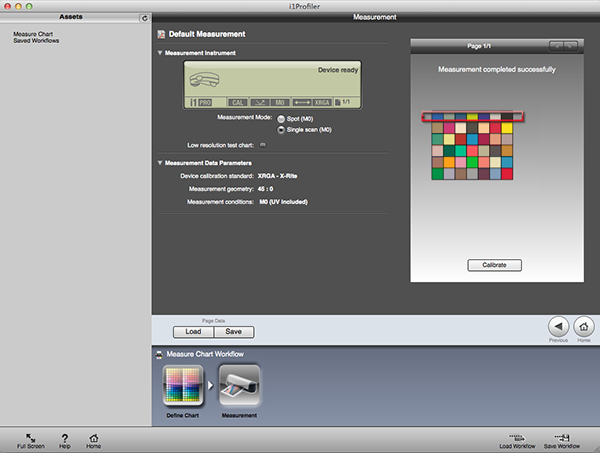The height and width of the screenshot is (453, 600).
Task: Collapse the Measurement Data Parameters section
Action: (x=160, y=163)
